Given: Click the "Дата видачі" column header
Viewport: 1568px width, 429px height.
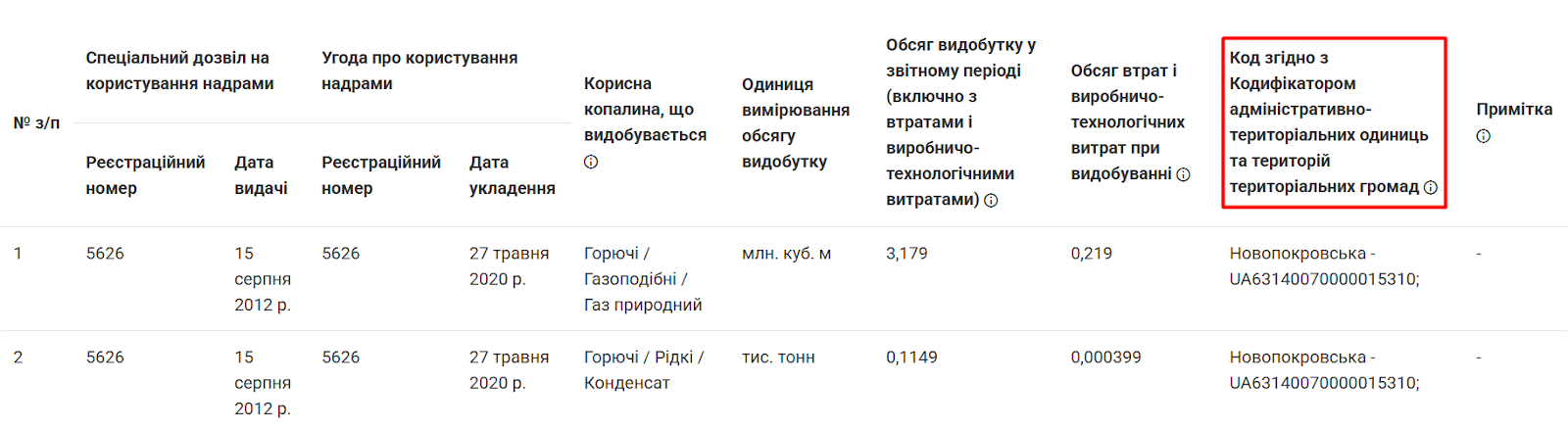Looking at the screenshot, I should 261,174.
